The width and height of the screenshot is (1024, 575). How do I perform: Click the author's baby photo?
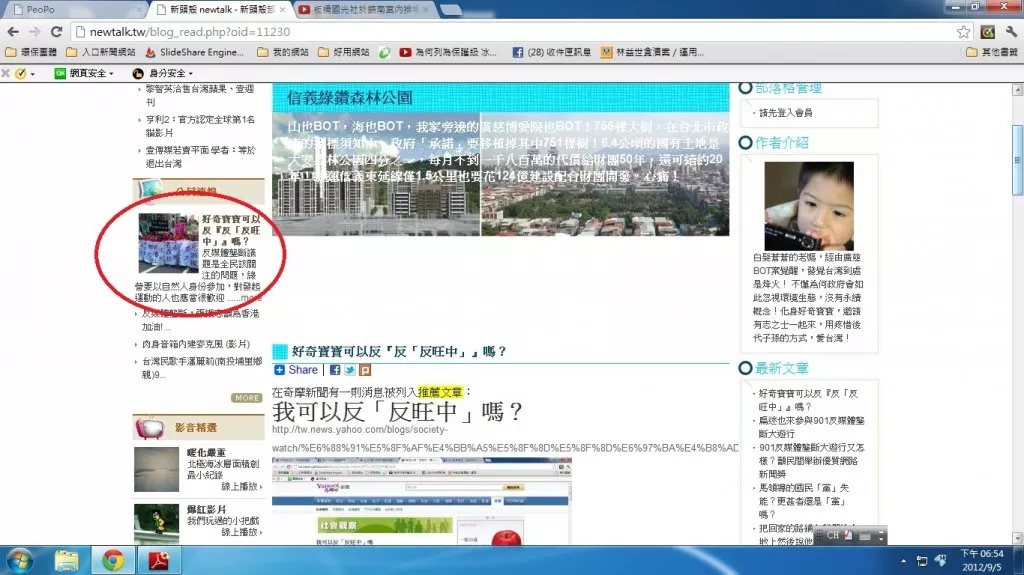point(809,206)
